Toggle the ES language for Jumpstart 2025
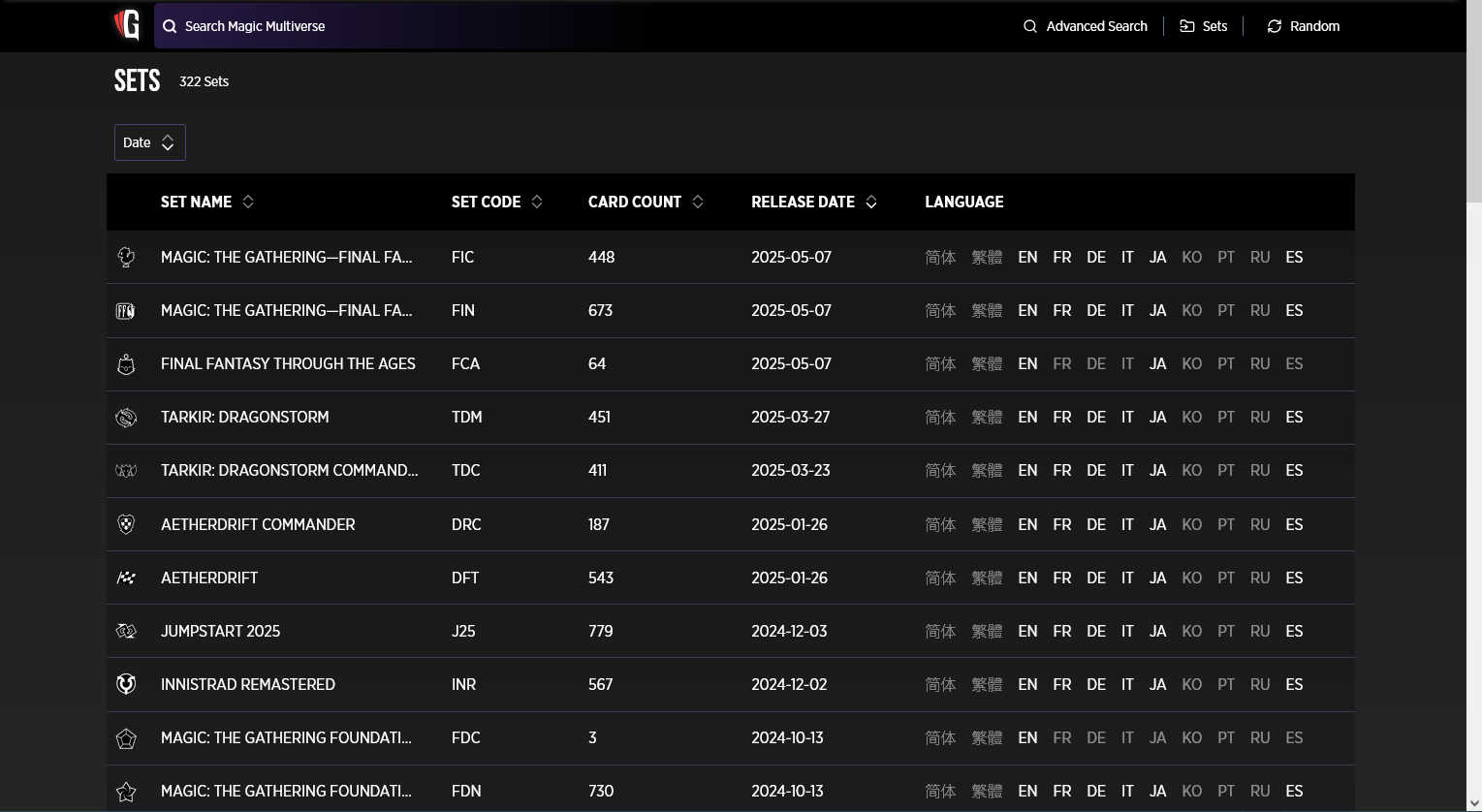This screenshot has width=1482, height=812. tap(1294, 630)
